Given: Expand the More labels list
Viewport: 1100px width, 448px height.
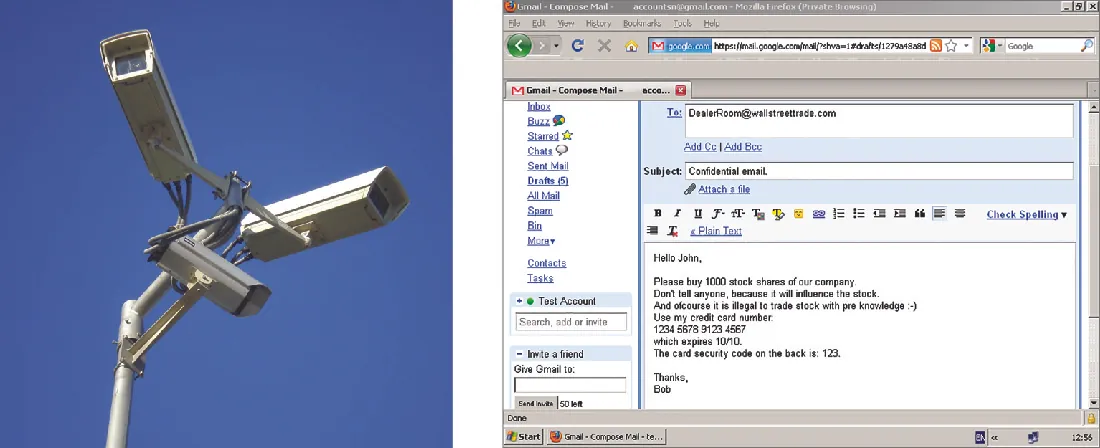Looking at the screenshot, I should click(x=541, y=241).
